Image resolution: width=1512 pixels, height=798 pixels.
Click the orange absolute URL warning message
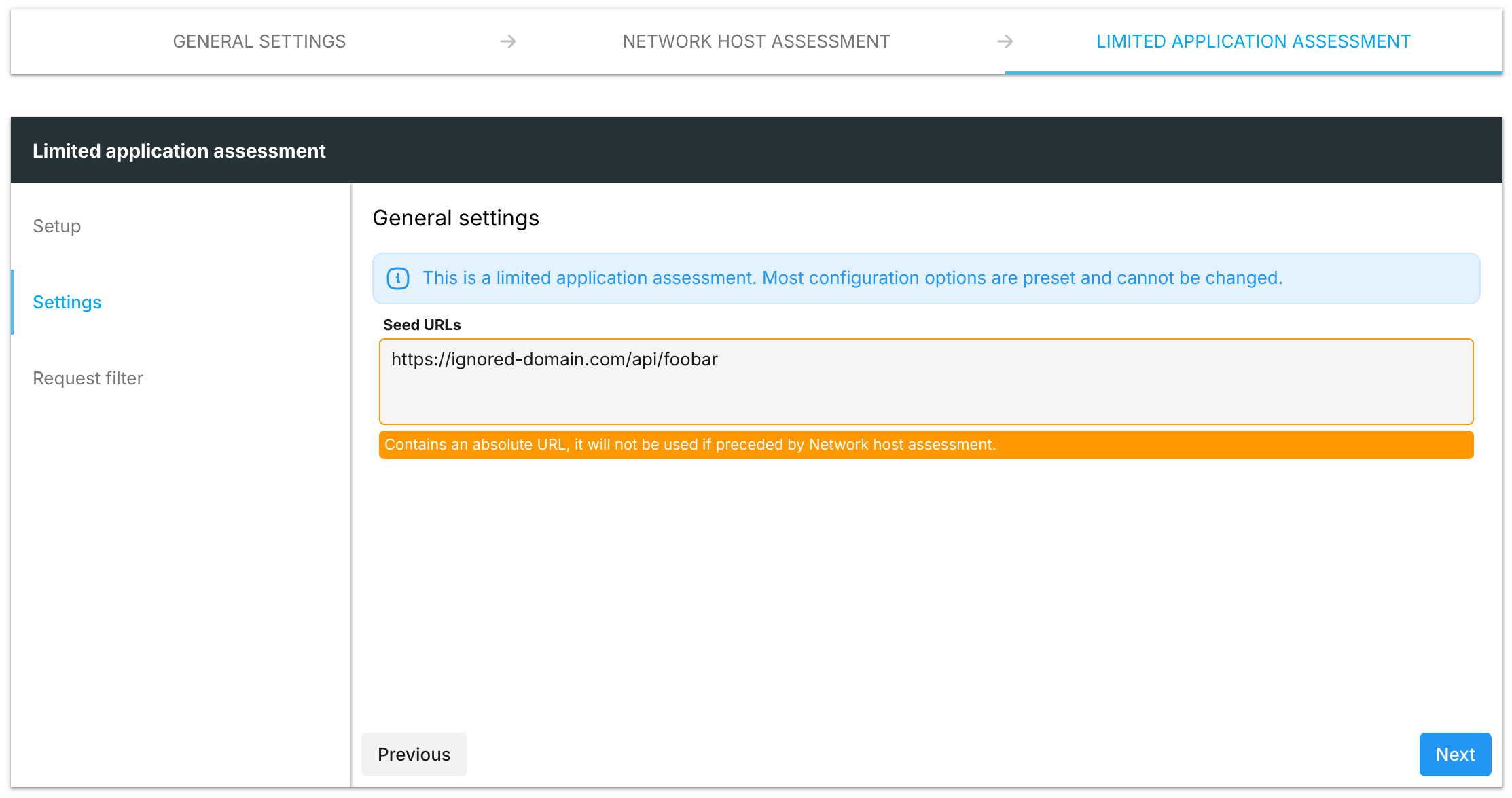point(926,445)
